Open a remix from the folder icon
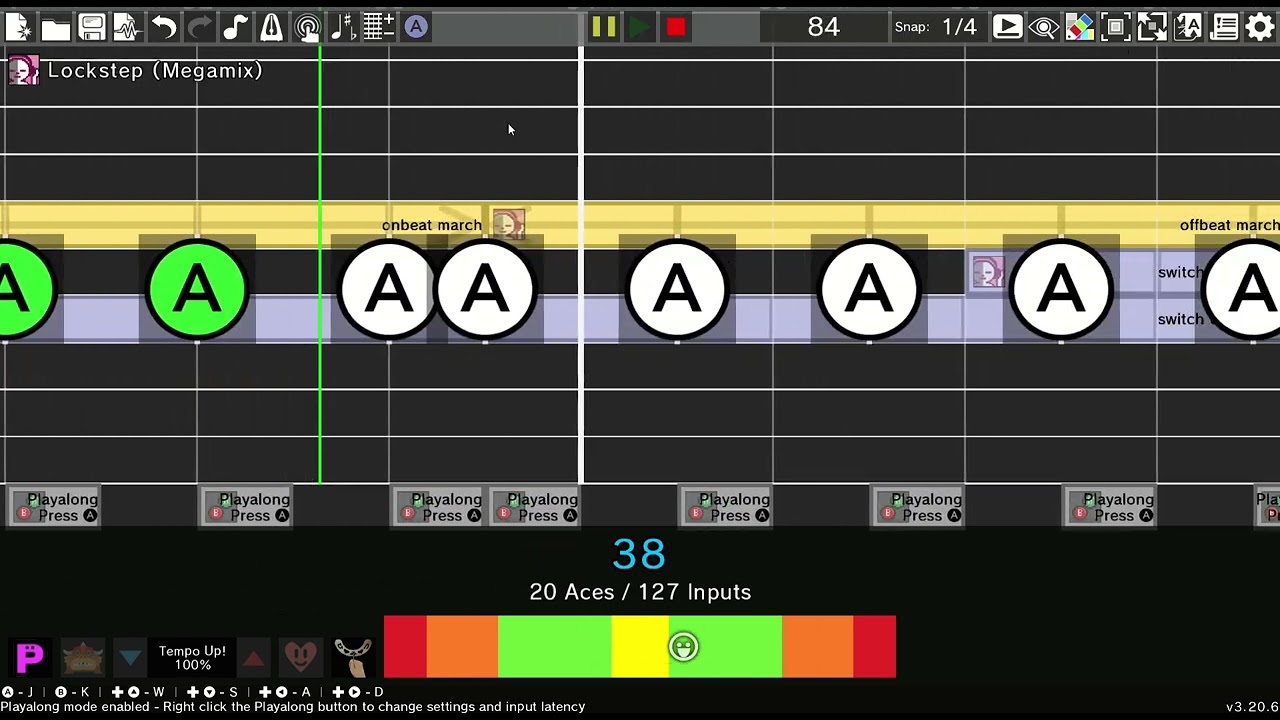This screenshot has height=720, width=1280. coord(55,27)
